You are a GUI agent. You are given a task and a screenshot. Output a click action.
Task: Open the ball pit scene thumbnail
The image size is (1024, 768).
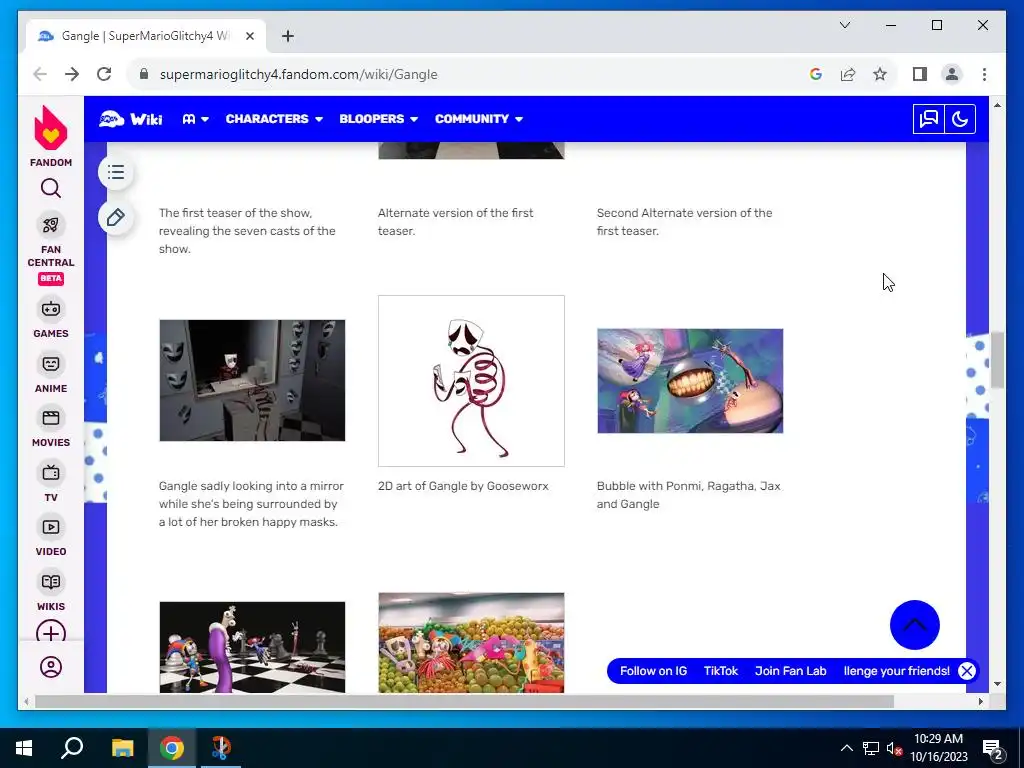click(x=471, y=643)
